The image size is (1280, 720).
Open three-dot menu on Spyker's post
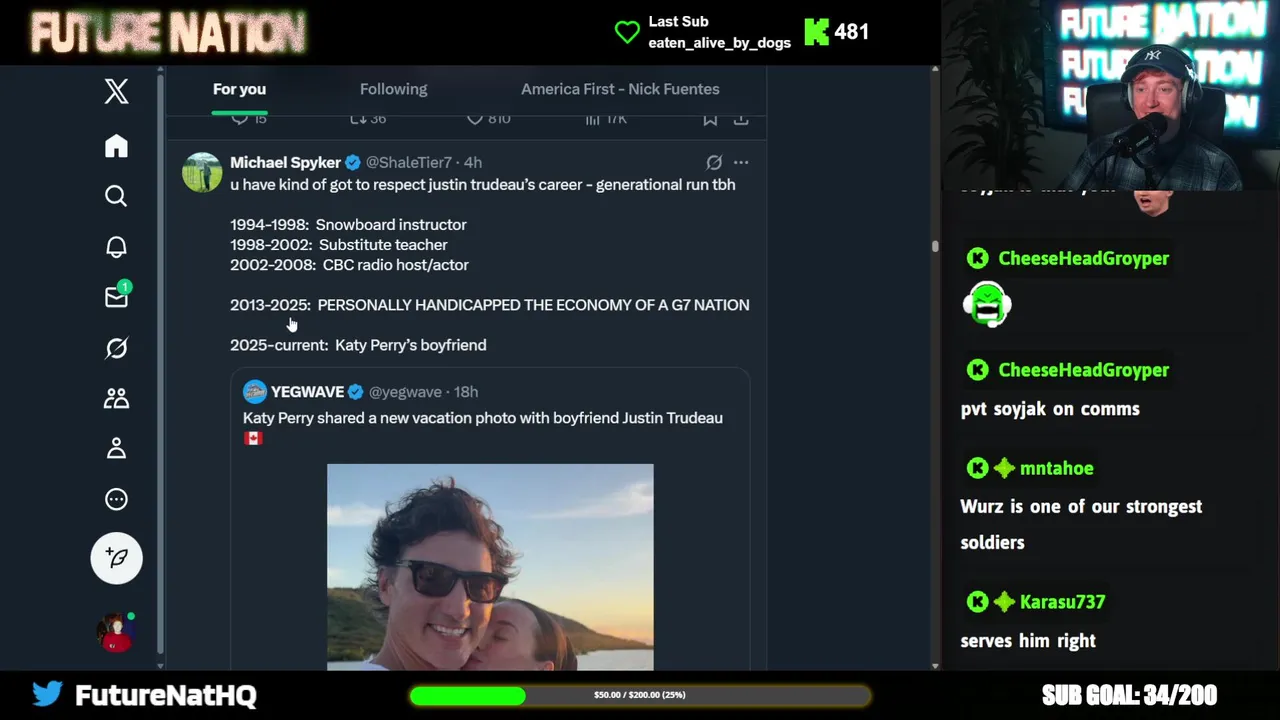pyautogui.click(x=741, y=162)
